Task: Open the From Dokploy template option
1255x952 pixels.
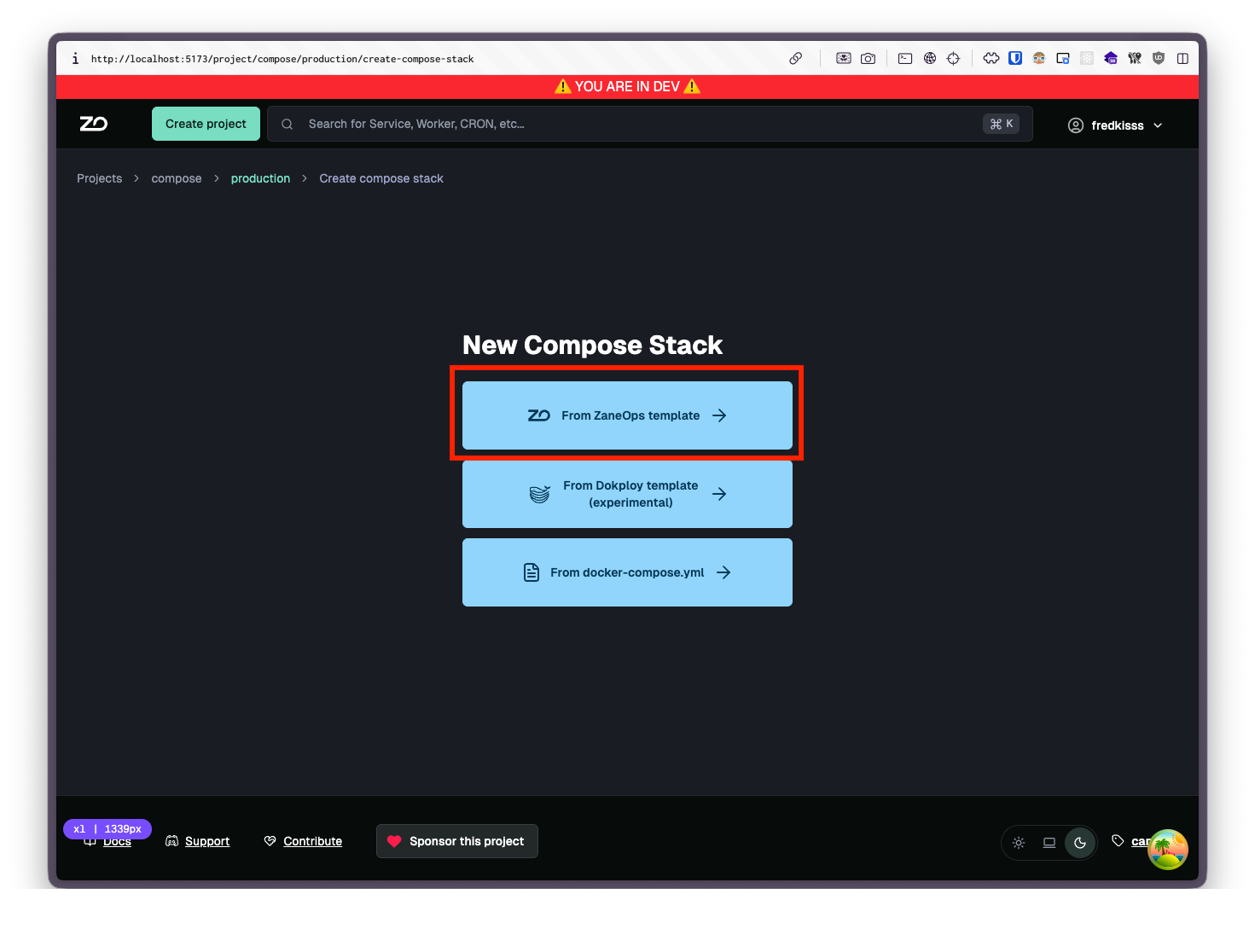Action: (627, 494)
